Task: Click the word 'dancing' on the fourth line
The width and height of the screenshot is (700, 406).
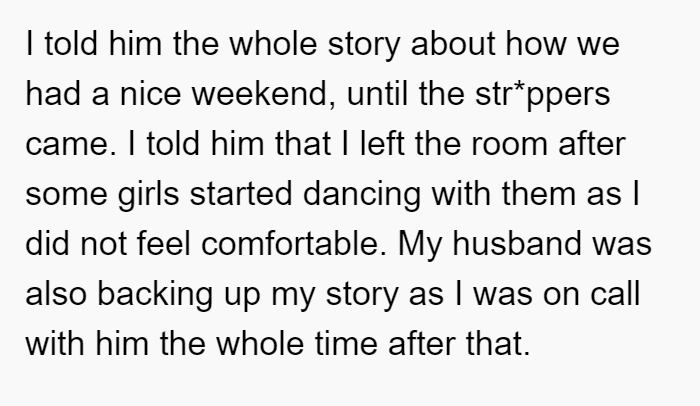Action: pyautogui.click(x=362, y=195)
